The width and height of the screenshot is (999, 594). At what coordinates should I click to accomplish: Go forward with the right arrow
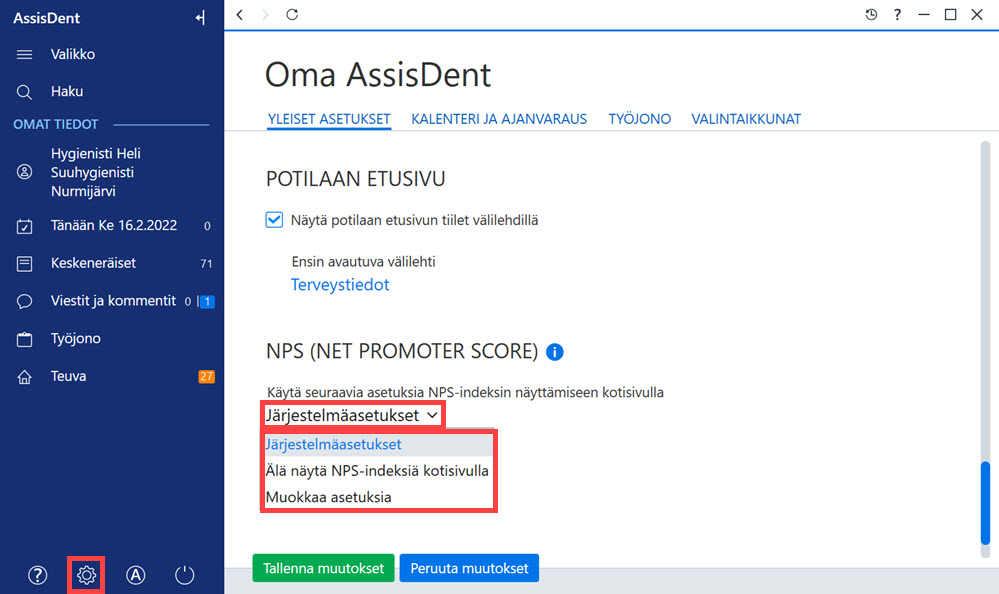pos(266,15)
